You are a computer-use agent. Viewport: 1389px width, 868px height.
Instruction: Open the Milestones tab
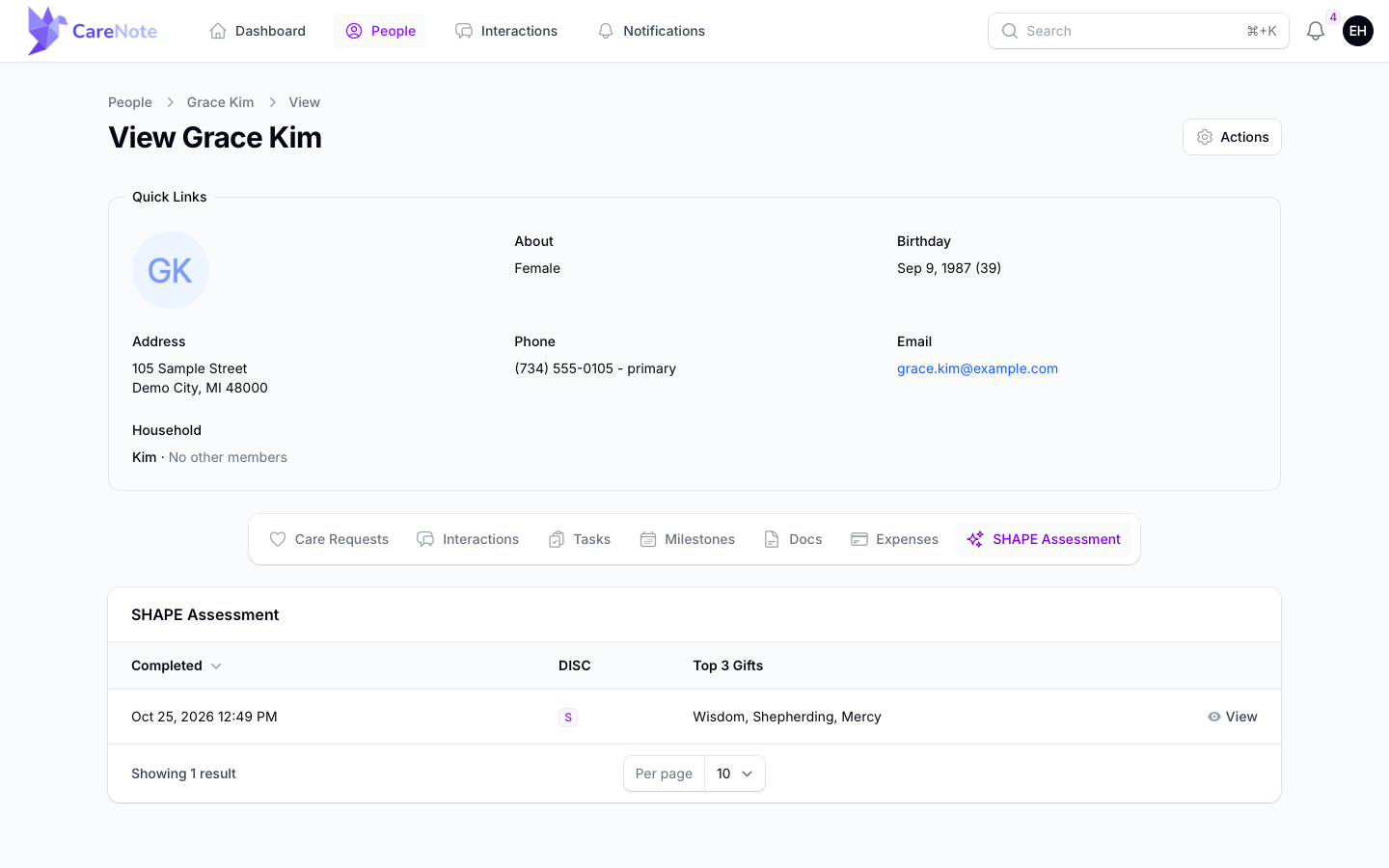(688, 539)
